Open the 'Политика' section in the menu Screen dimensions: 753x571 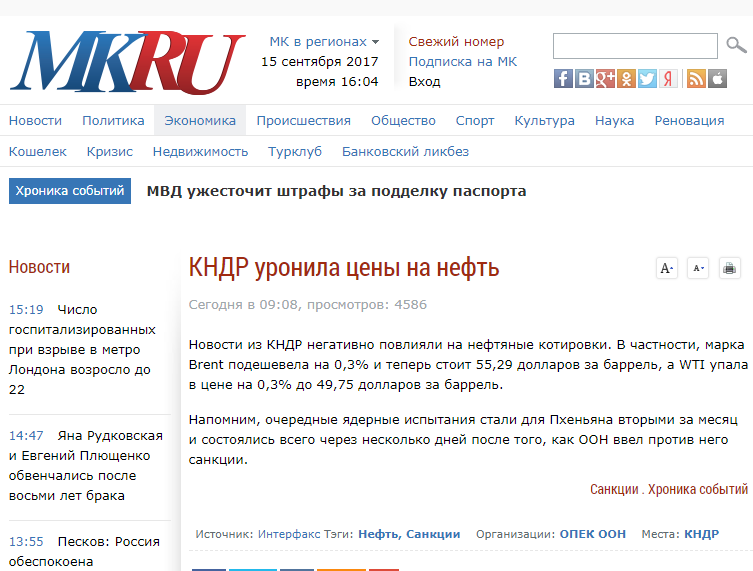[113, 120]
